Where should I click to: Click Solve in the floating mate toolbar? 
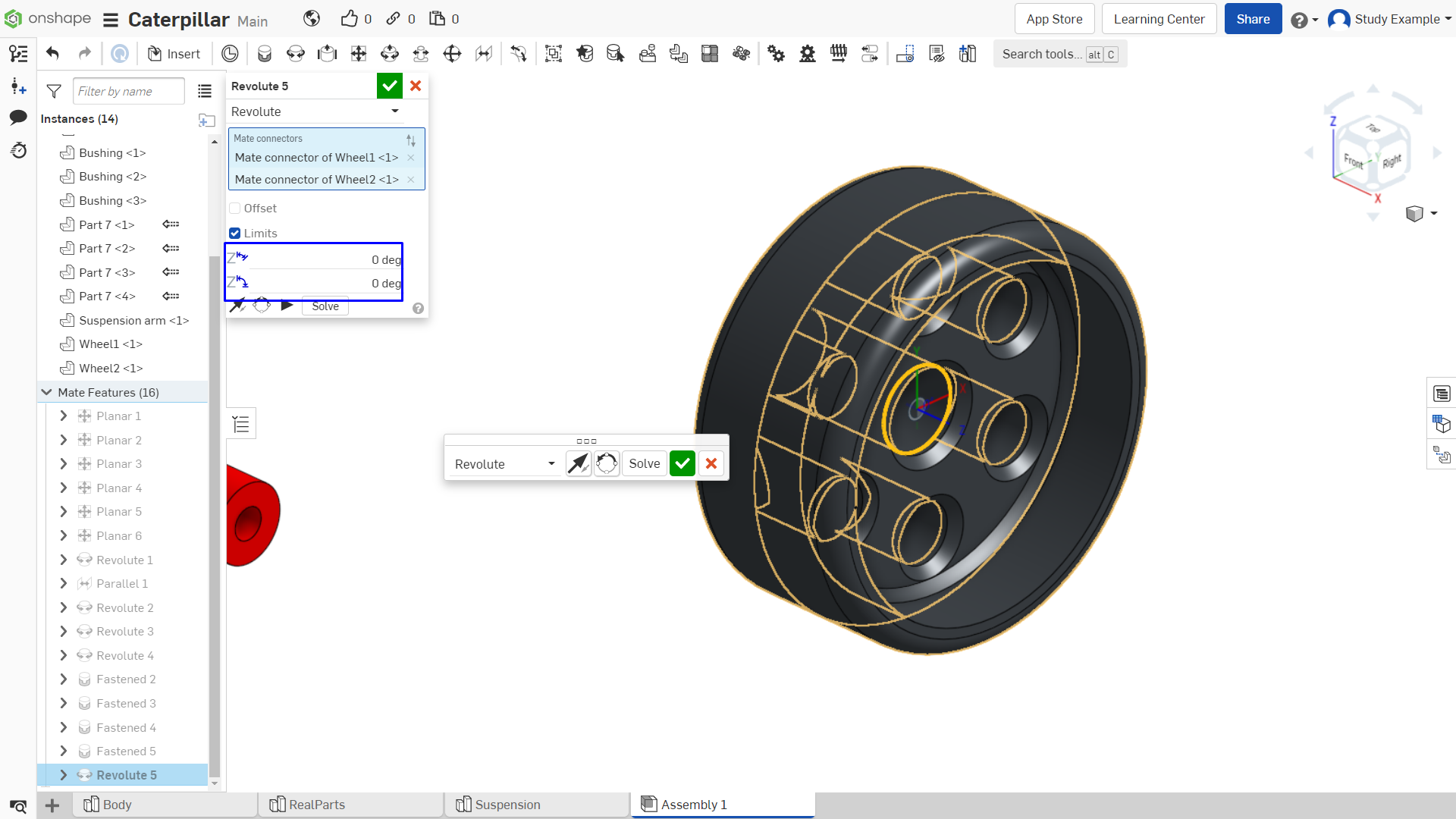point(645,463)
